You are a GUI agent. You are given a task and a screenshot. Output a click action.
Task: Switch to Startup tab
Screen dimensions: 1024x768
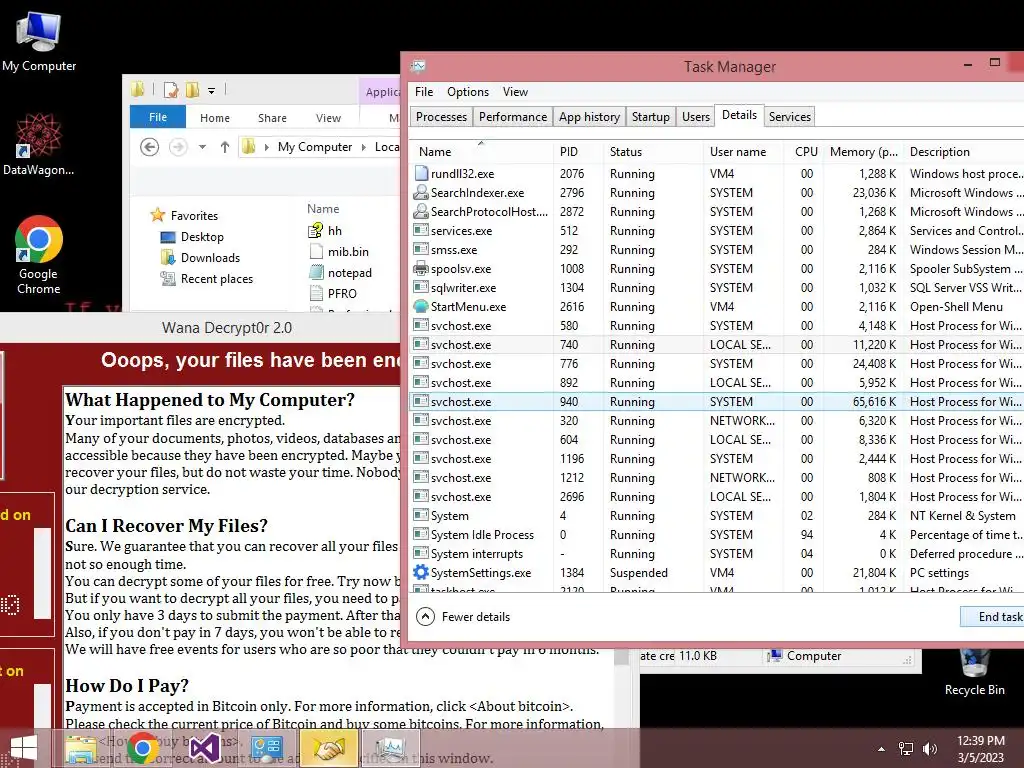[650, 116]
